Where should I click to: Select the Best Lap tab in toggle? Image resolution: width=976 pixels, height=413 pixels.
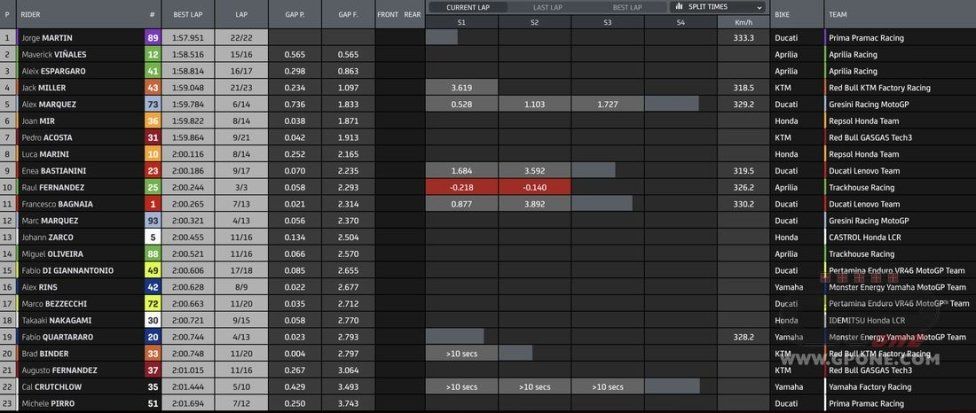point(627,7)
